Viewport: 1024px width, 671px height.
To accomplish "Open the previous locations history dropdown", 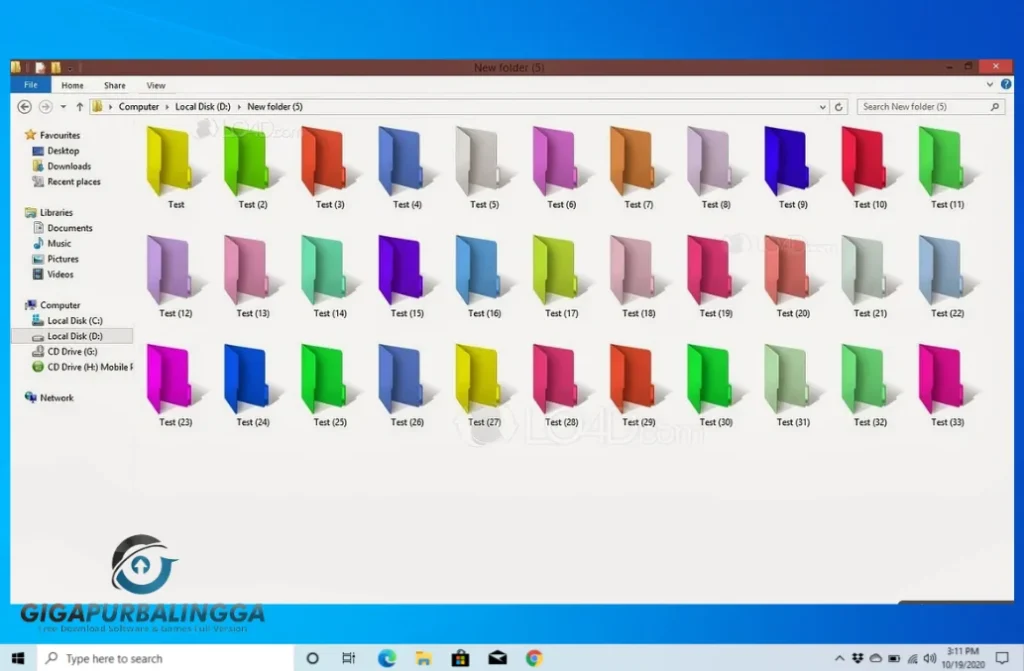I will pyautogui.click(x=822, y=106).
